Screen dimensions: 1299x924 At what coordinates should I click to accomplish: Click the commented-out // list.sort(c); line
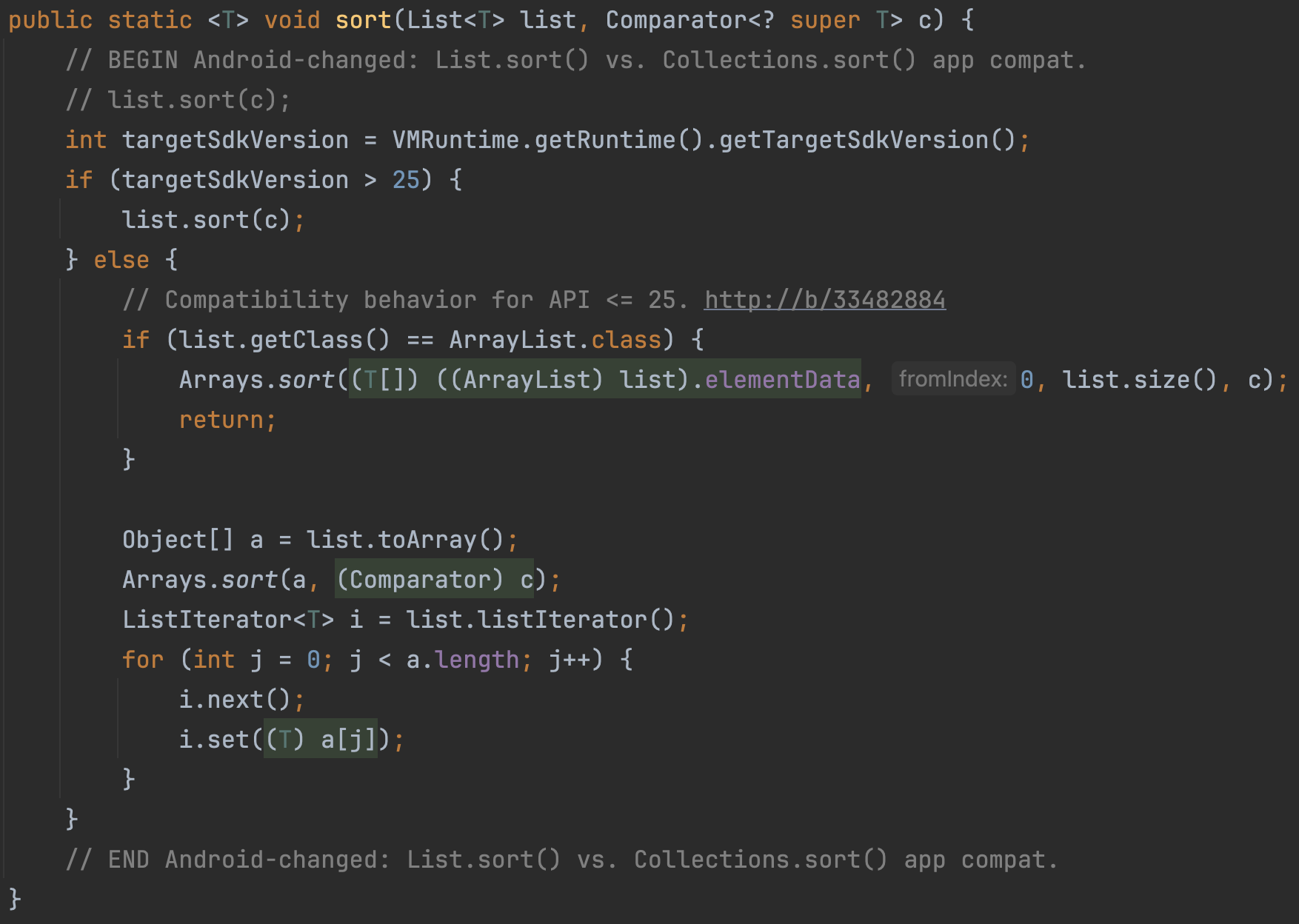[178, 100]
